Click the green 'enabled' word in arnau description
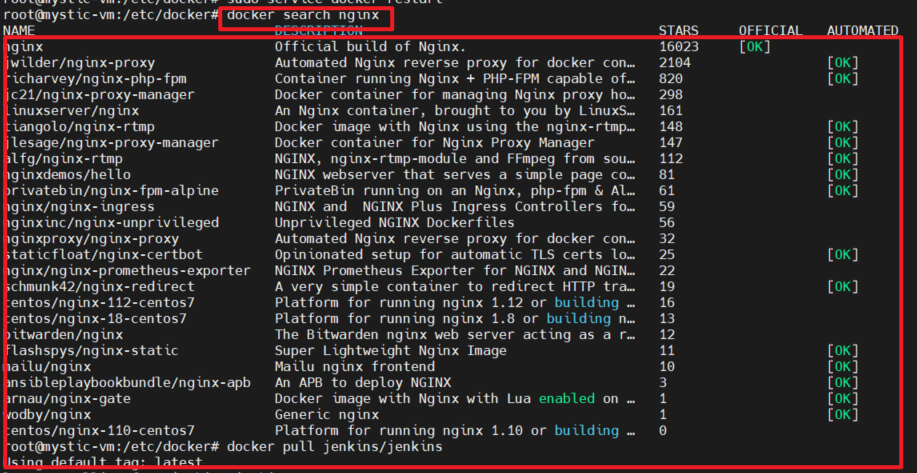Screen dimensions: 917x473 click(x=567, y=399)
